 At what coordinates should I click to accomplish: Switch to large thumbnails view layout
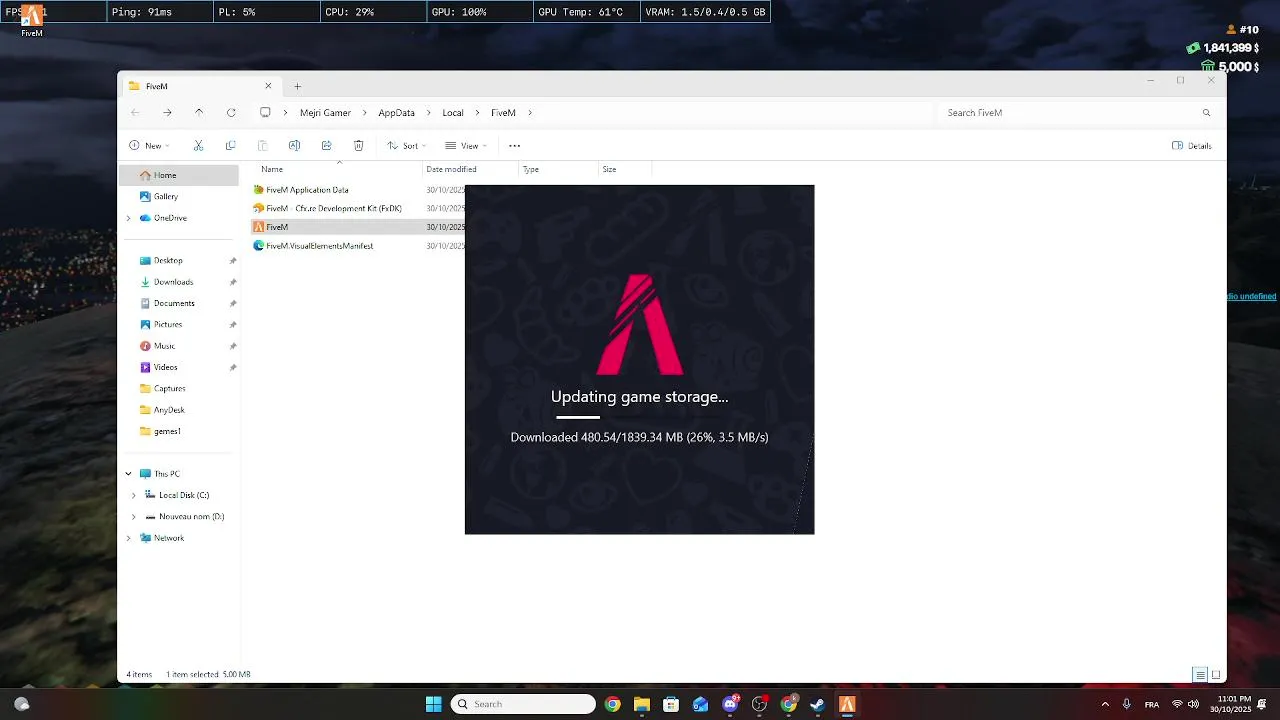click(x=1216, y=675)
